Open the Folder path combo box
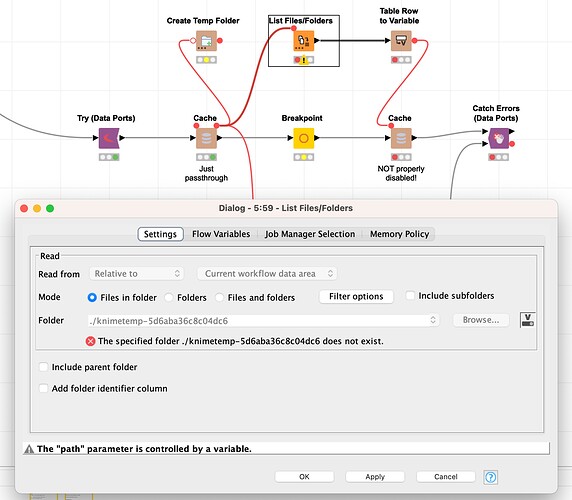This screenshot has width=572, height=500. (263, 320)
